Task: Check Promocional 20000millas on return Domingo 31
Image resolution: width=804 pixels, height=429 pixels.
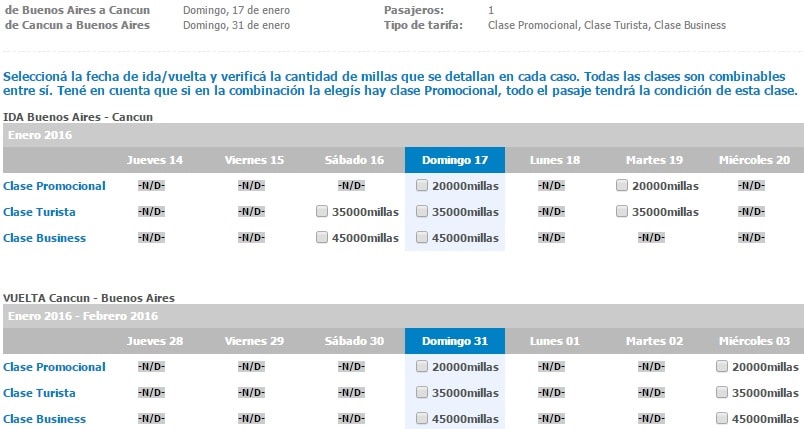Action: [x=421, y=366]
